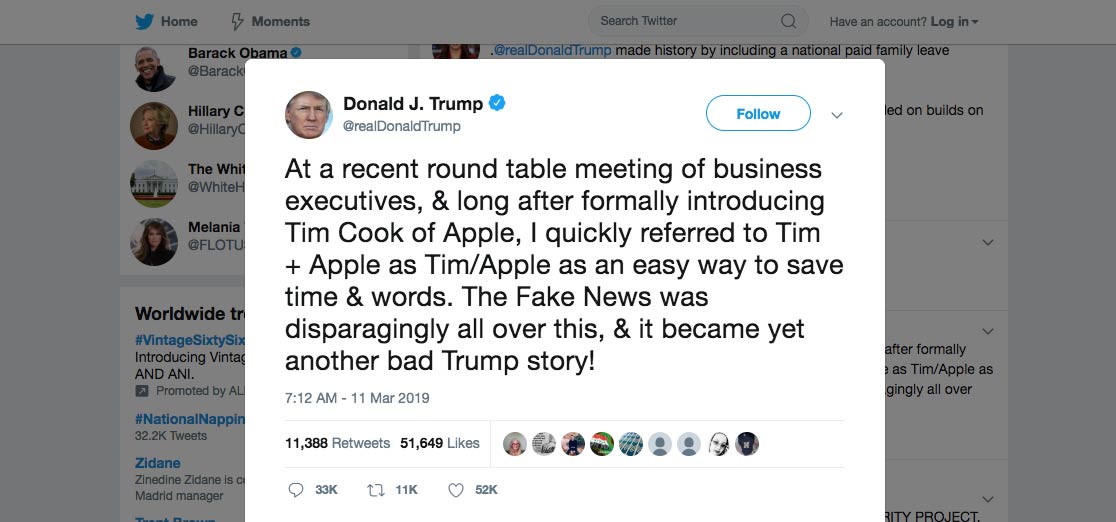Click the reply speech bubble icon
This screenshot has width=1116, height=522.
tap(295, 490)
